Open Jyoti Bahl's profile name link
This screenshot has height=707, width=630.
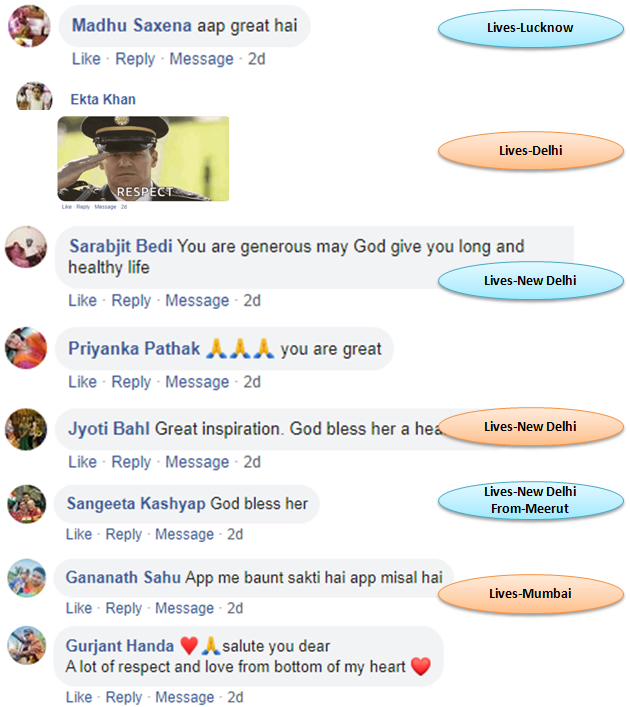(x=109, y=429)
